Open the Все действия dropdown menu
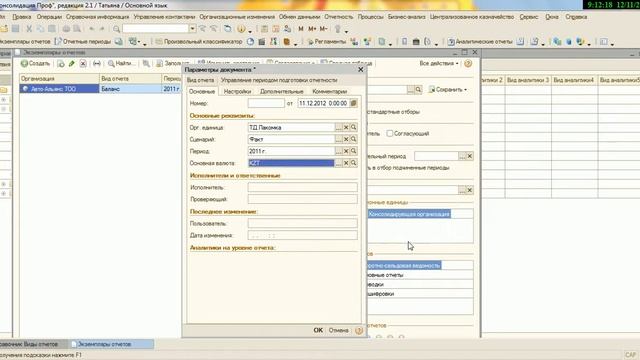 coord(439,64)
